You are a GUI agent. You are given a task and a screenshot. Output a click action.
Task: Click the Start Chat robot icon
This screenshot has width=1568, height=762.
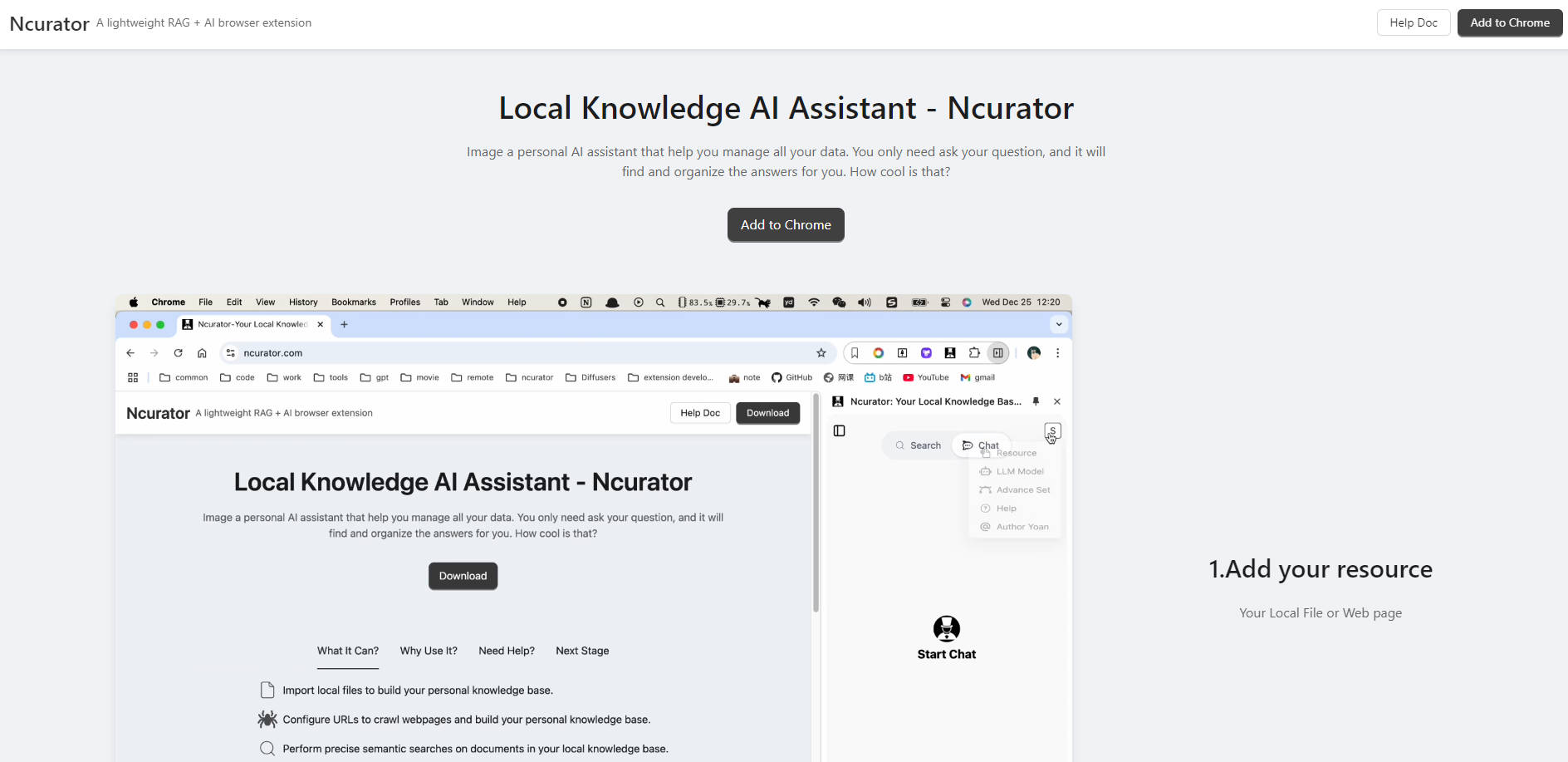947,627
